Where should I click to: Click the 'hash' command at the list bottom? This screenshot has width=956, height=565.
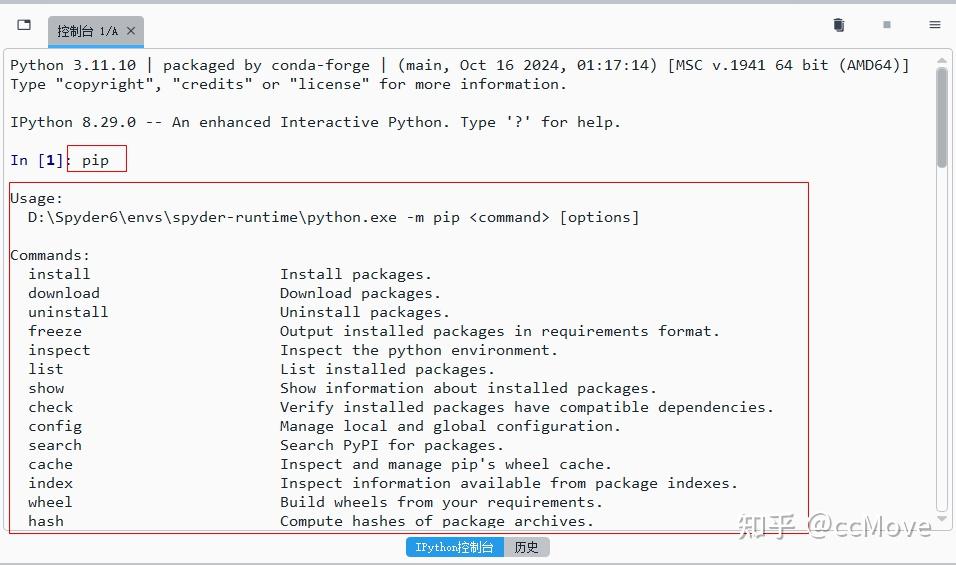(46, 521)
